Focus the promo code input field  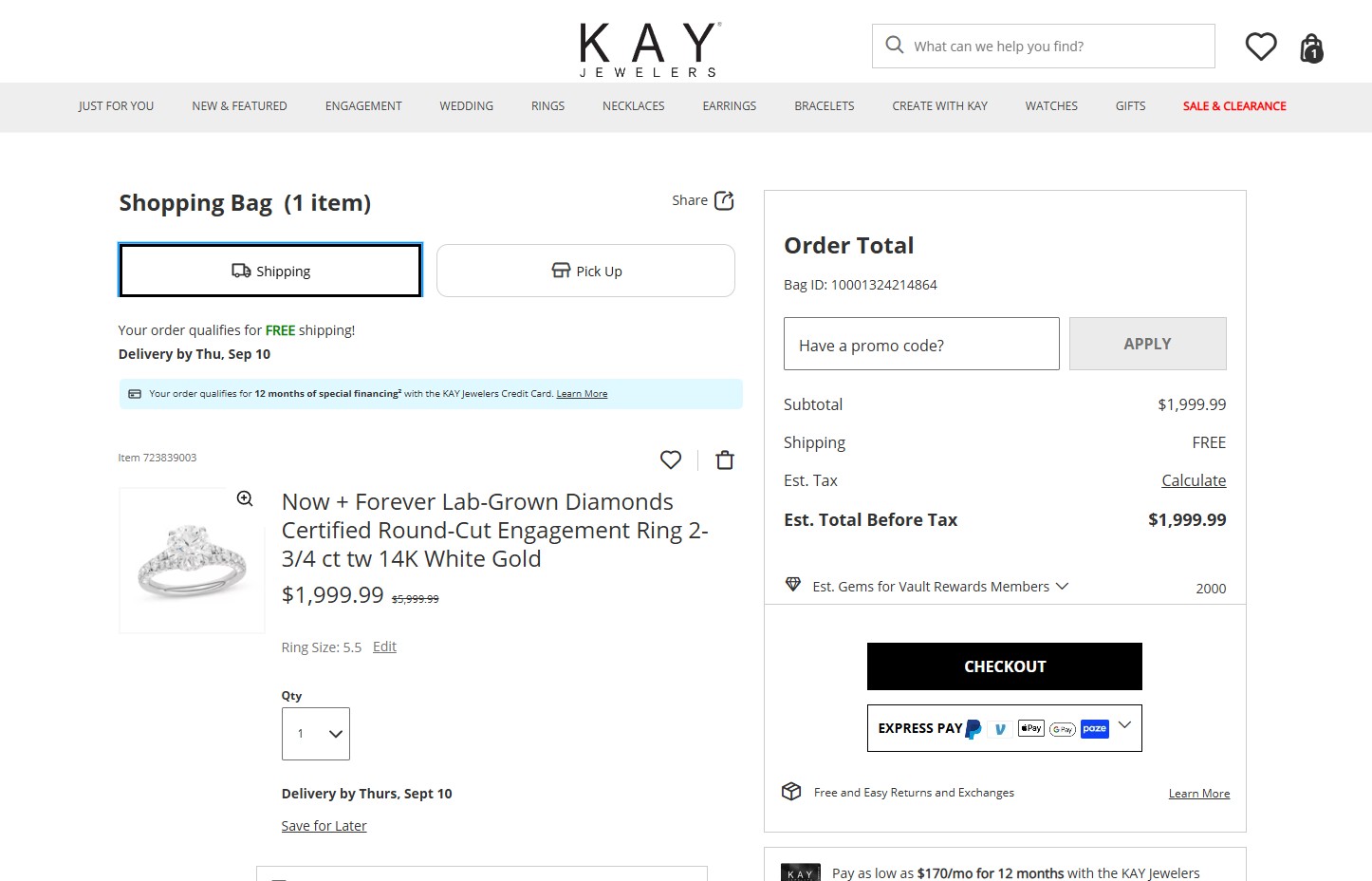[x=921, y=344]
